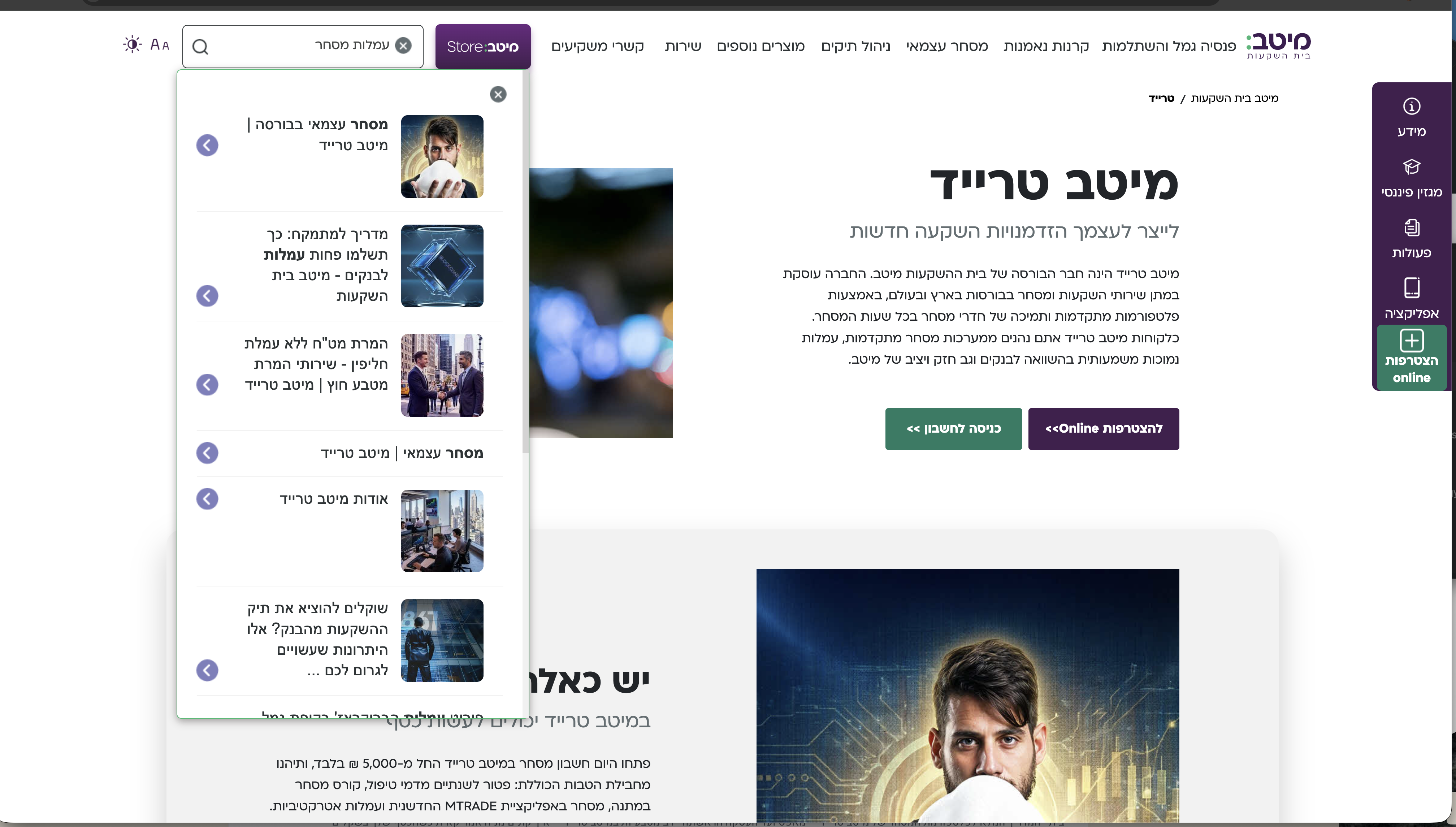
Task: Open the ניהול תיקים menu
Action: [855, 47]
